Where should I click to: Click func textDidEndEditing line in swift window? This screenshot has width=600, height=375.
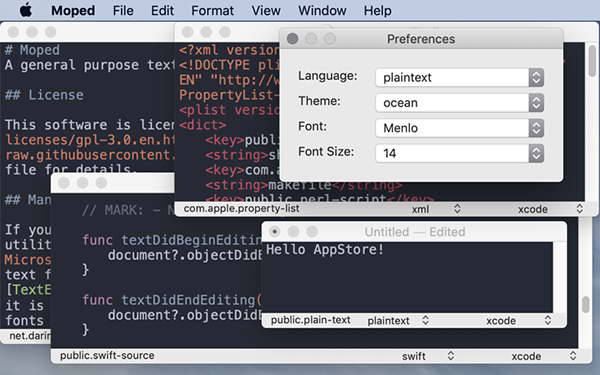(172, 300)
